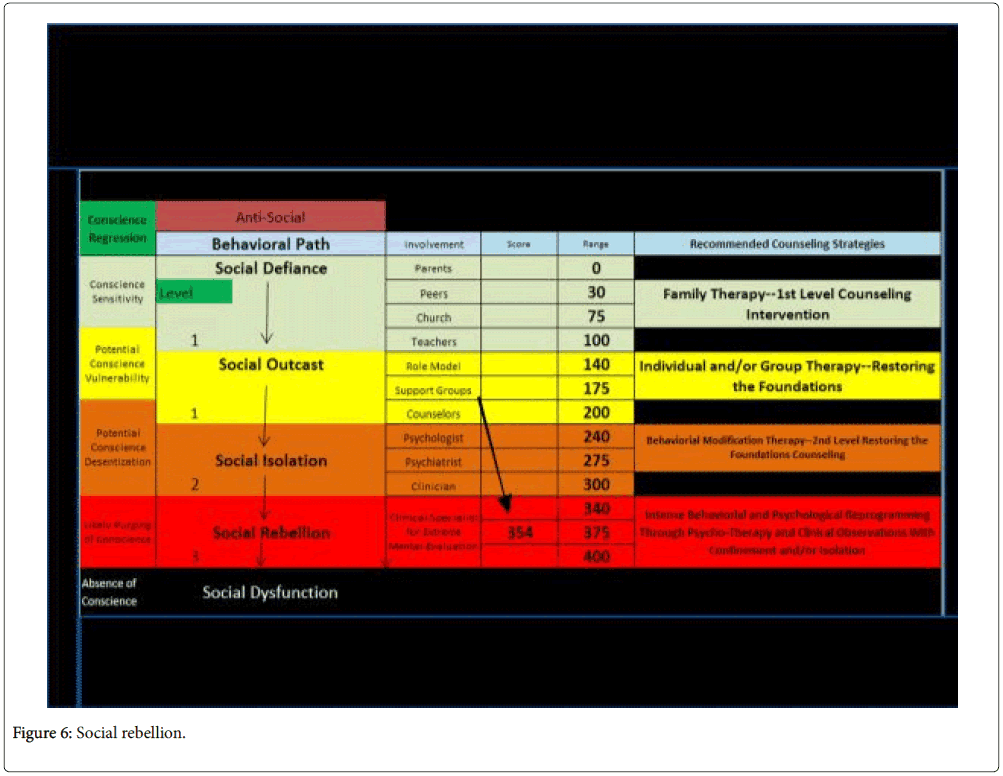This screenshot has width=1003, height=776.
Task: Click the range value 300
Action: pyautogui.click(x=596, y=485)
